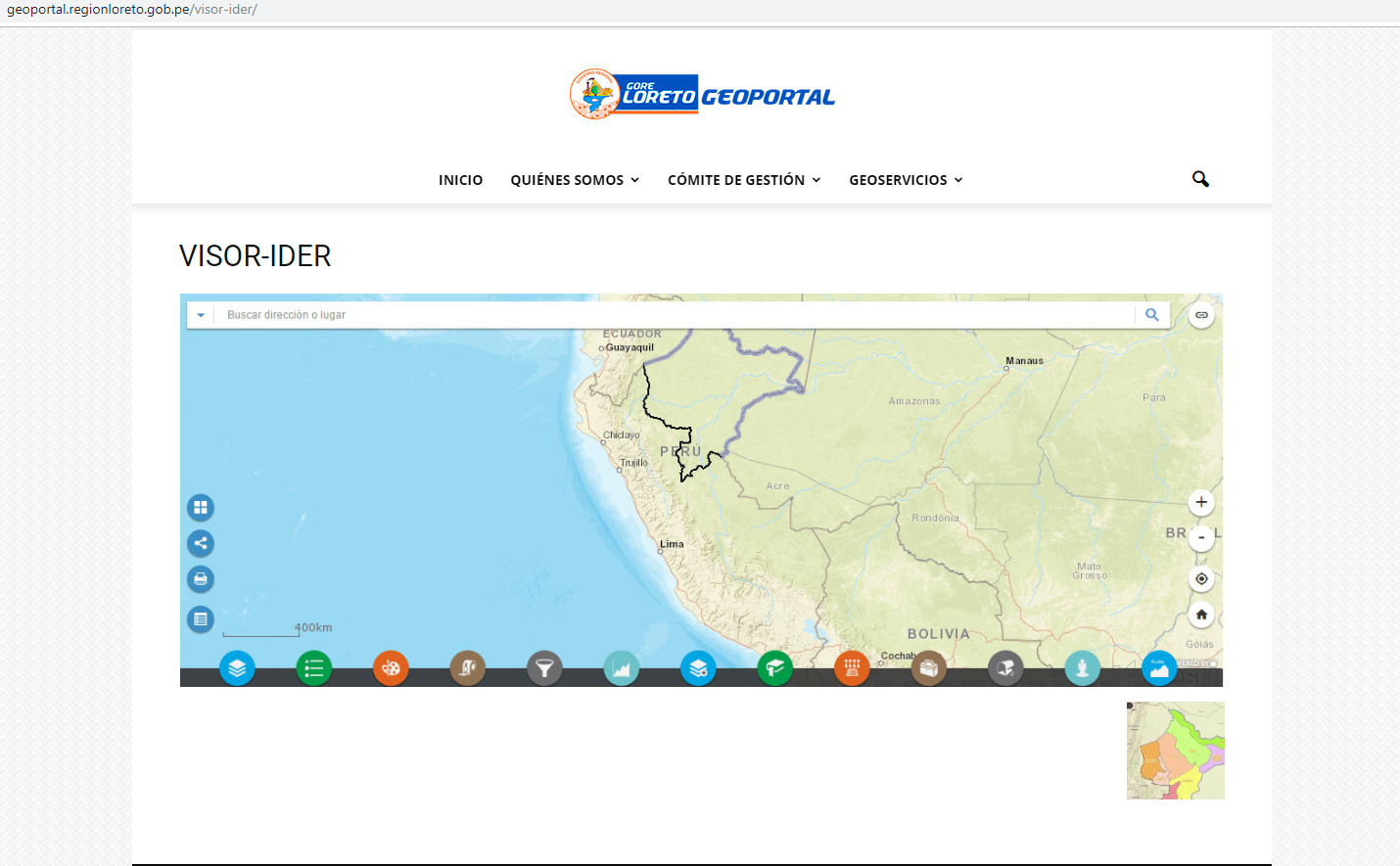This screenshot has width=1400, height=866.
Task: Zoom in with the plus button
Action: 1201,502
